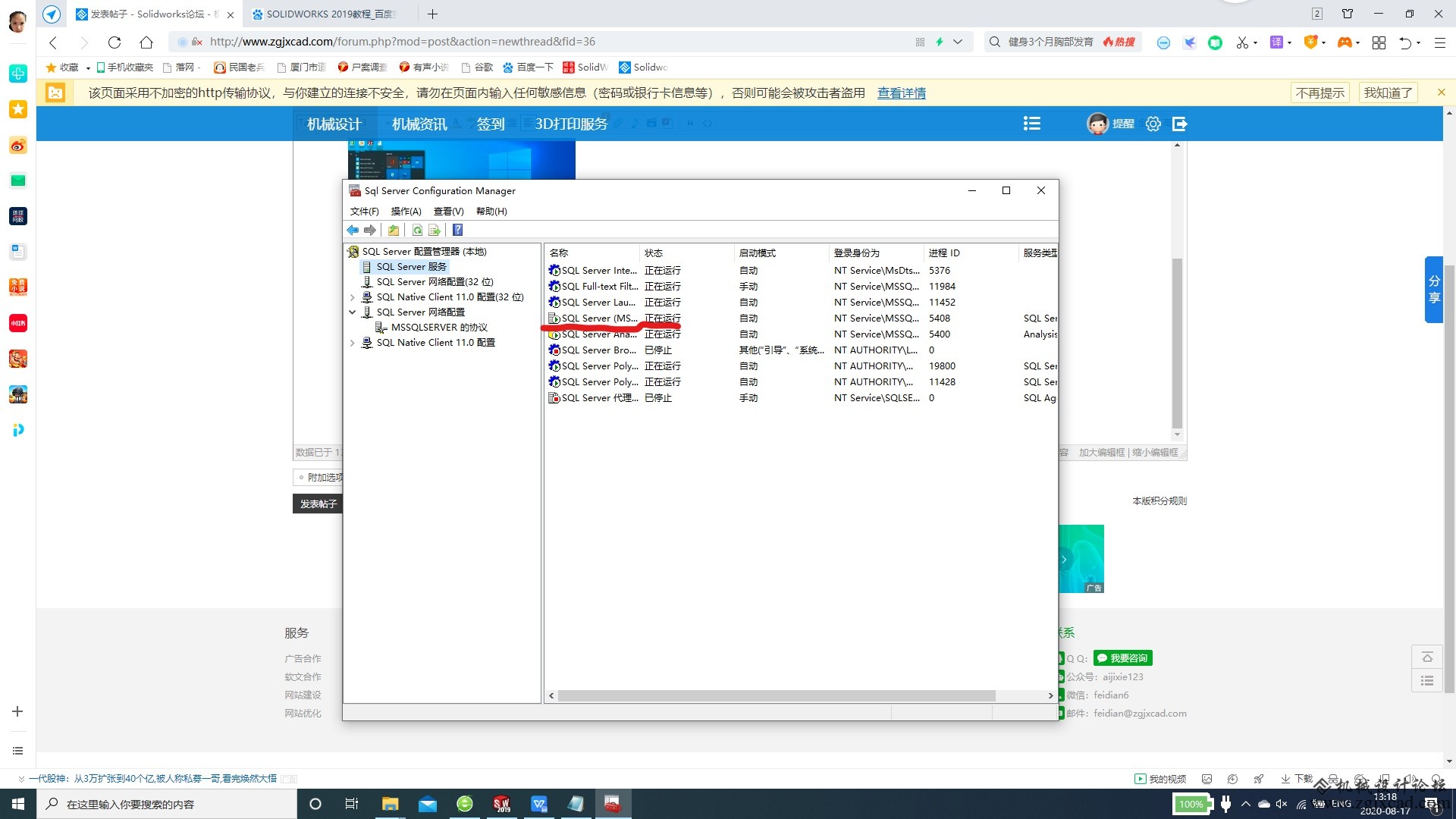Click the 我知道了 button

pos(1388,93)
